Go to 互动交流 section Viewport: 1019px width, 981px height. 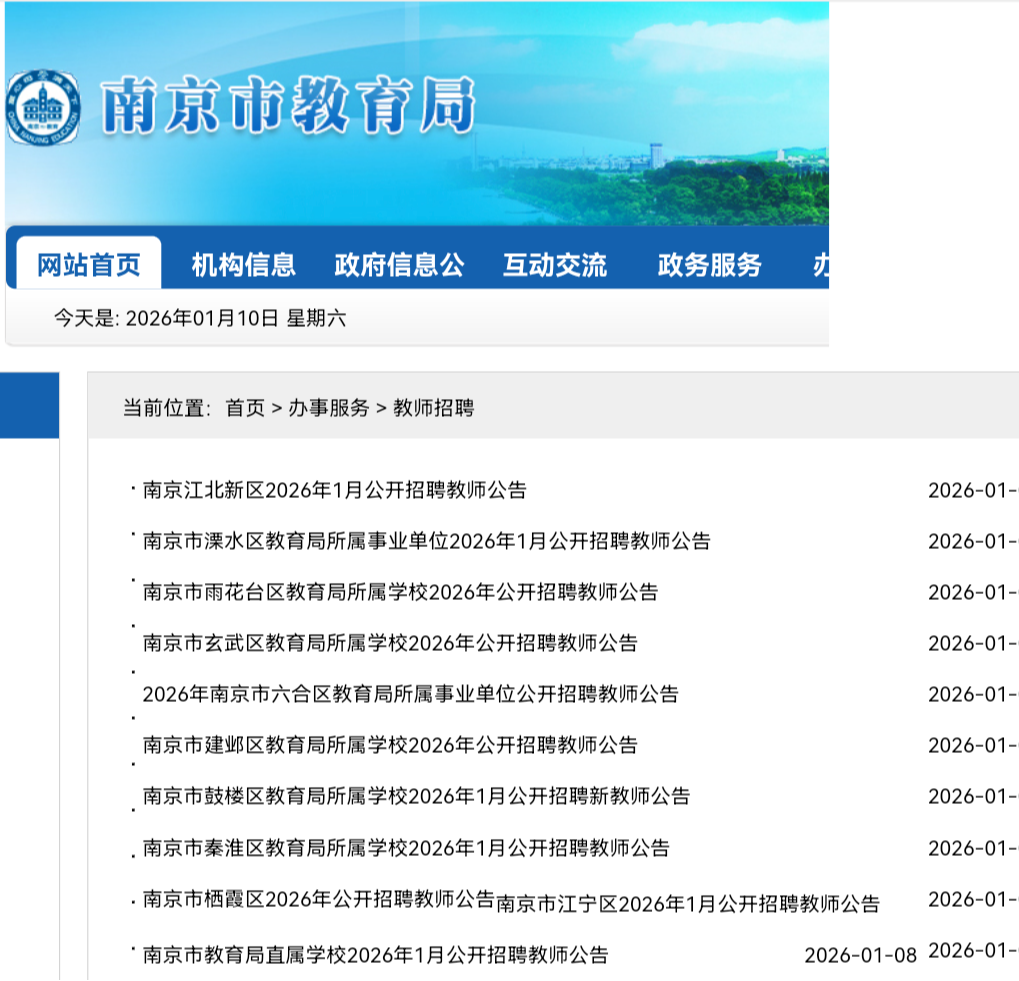click(x=554, y=265)
